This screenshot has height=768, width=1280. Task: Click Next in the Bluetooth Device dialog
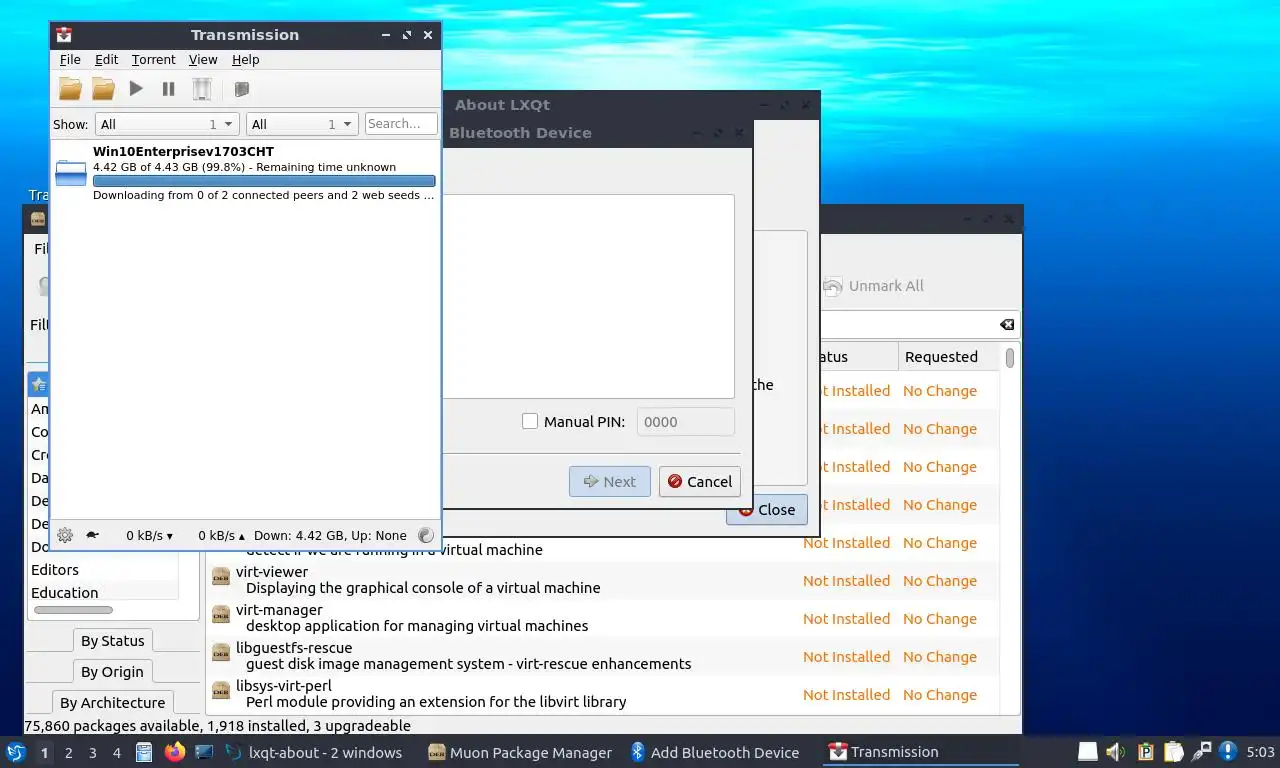pyautogui.click(x=610, y=481)
